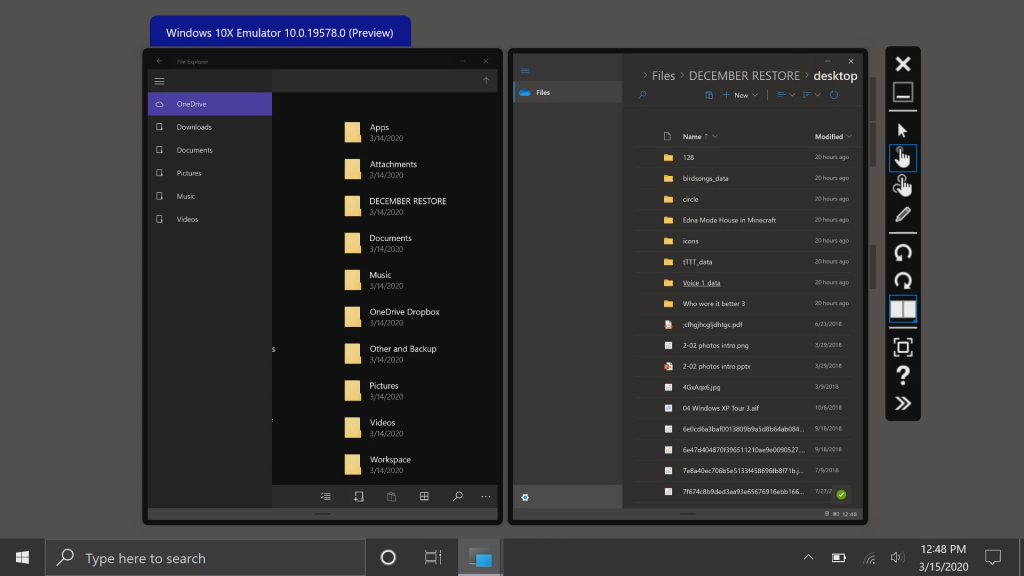Click the green sync checkmark badge
Viewport: 1024px width, 576px height.
841,494
